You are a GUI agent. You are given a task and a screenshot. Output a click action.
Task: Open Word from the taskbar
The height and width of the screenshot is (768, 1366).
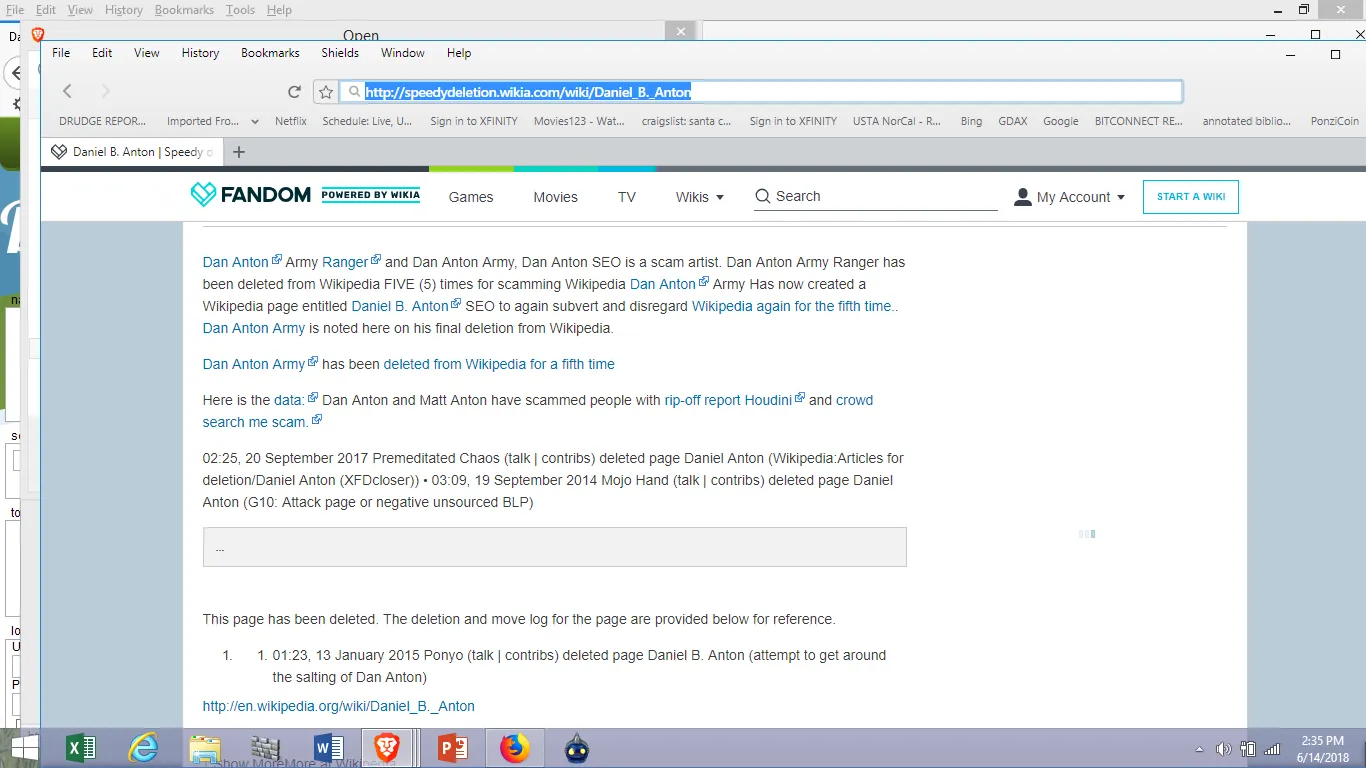coord(328,747)
